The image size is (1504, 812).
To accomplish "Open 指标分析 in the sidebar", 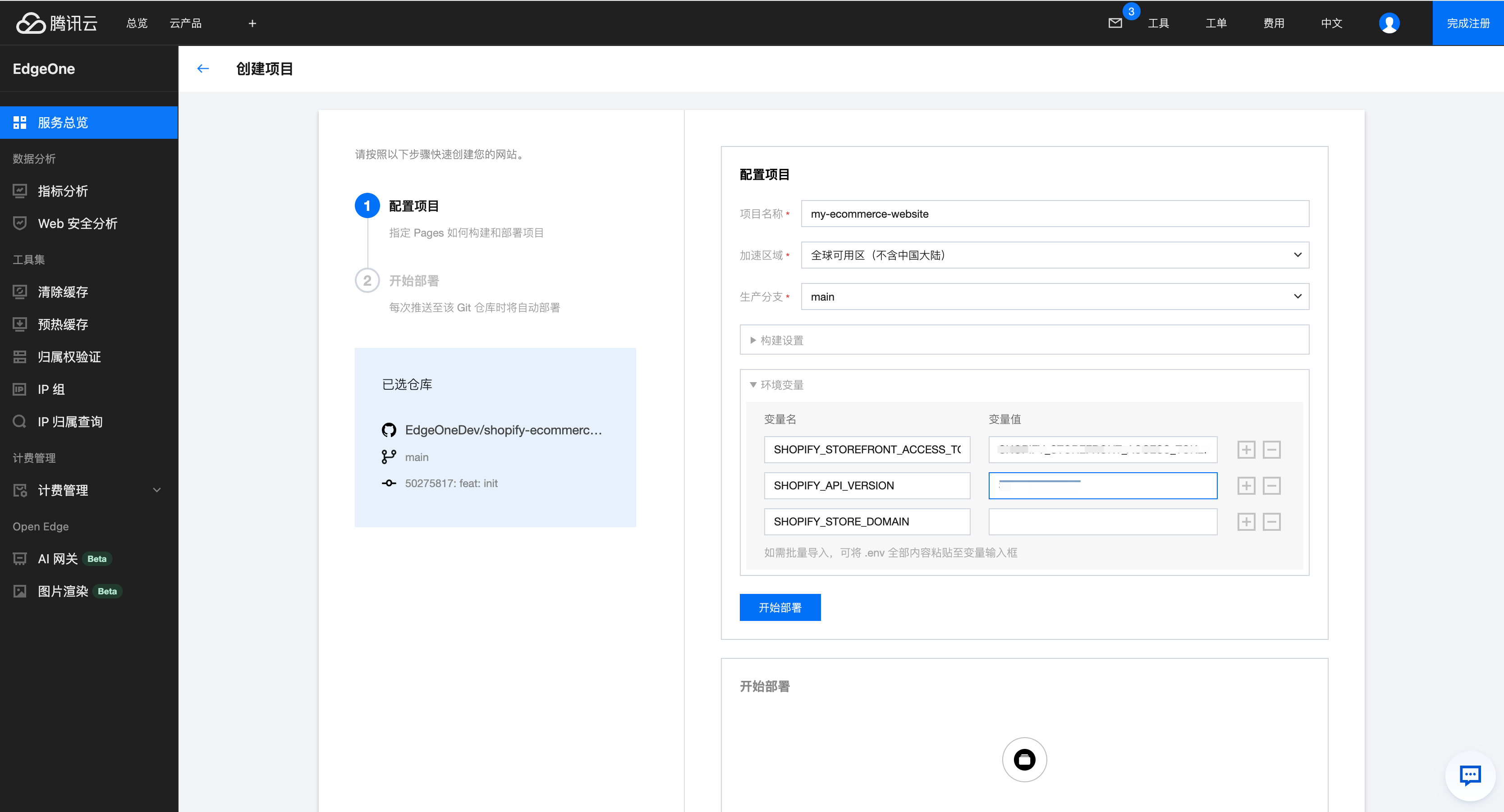I will point(63,191).
